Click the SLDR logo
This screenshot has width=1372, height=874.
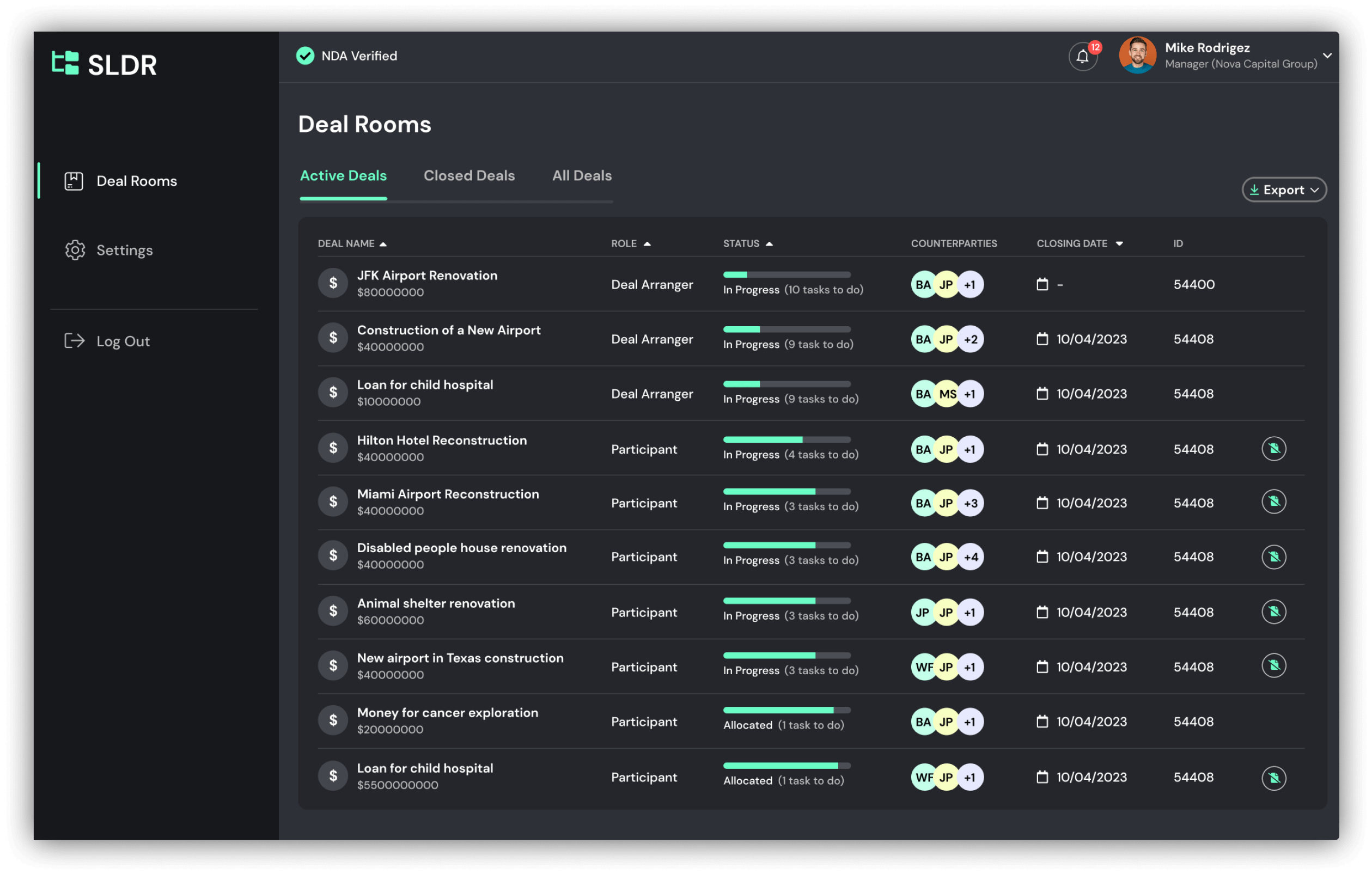pos(104,64)
